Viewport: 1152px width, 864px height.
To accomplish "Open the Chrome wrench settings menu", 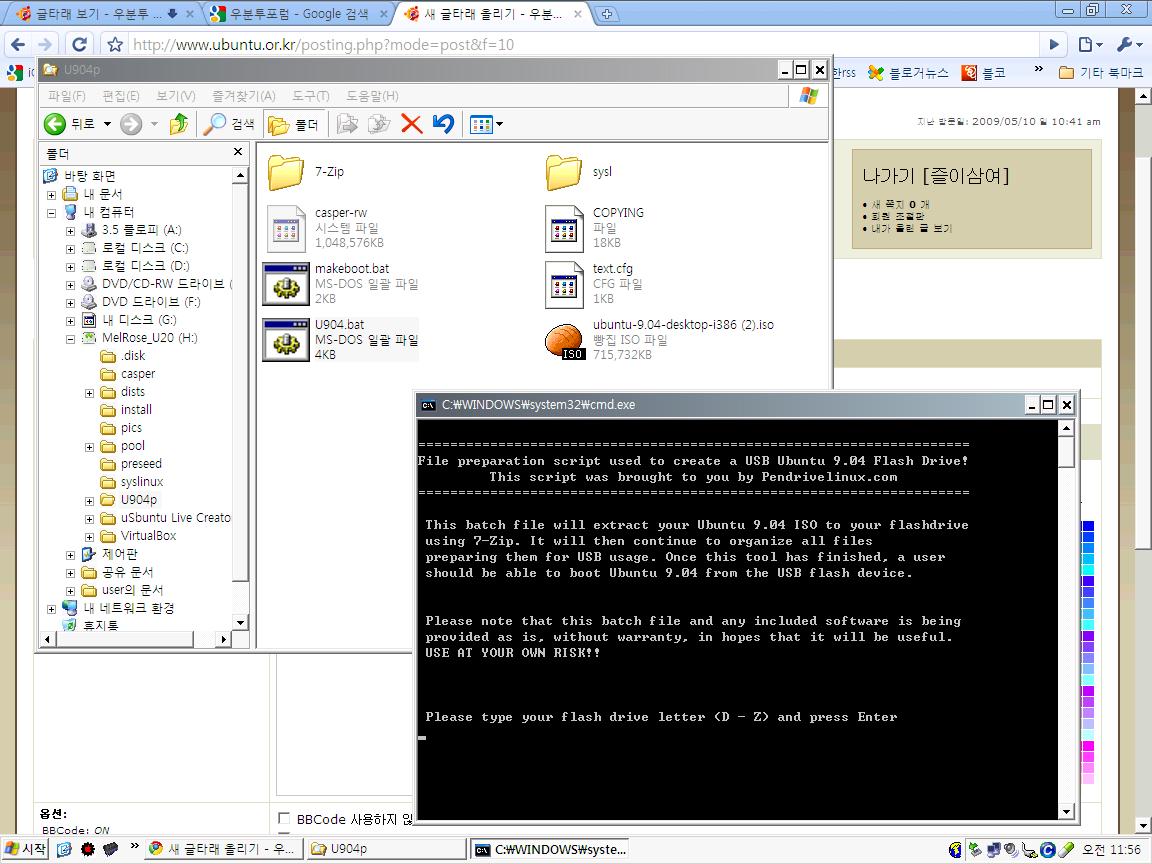I will point(1128,44).
